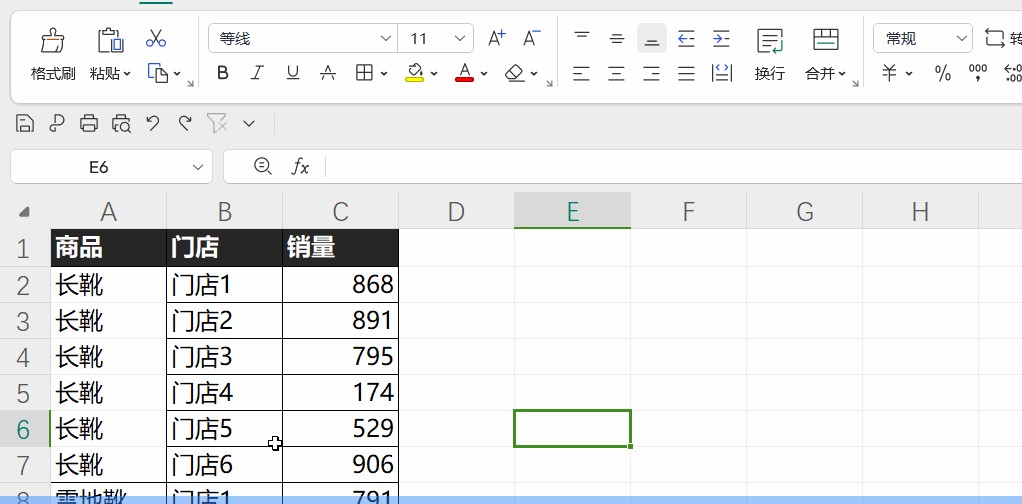Click header cell 销量
This screenshot has width=1022, height=504.
pyautogui.click(x=340, y=248)
